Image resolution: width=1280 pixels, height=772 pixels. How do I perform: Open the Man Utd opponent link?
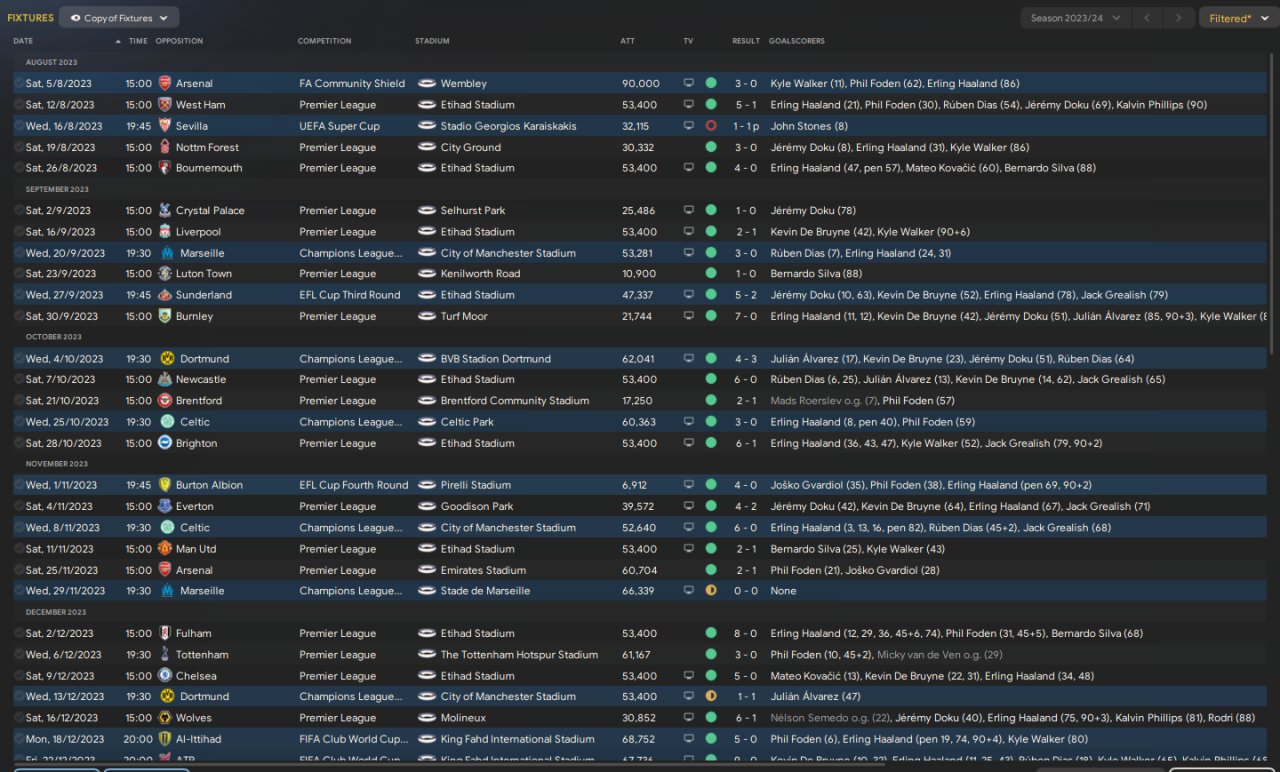coord(196,549)
